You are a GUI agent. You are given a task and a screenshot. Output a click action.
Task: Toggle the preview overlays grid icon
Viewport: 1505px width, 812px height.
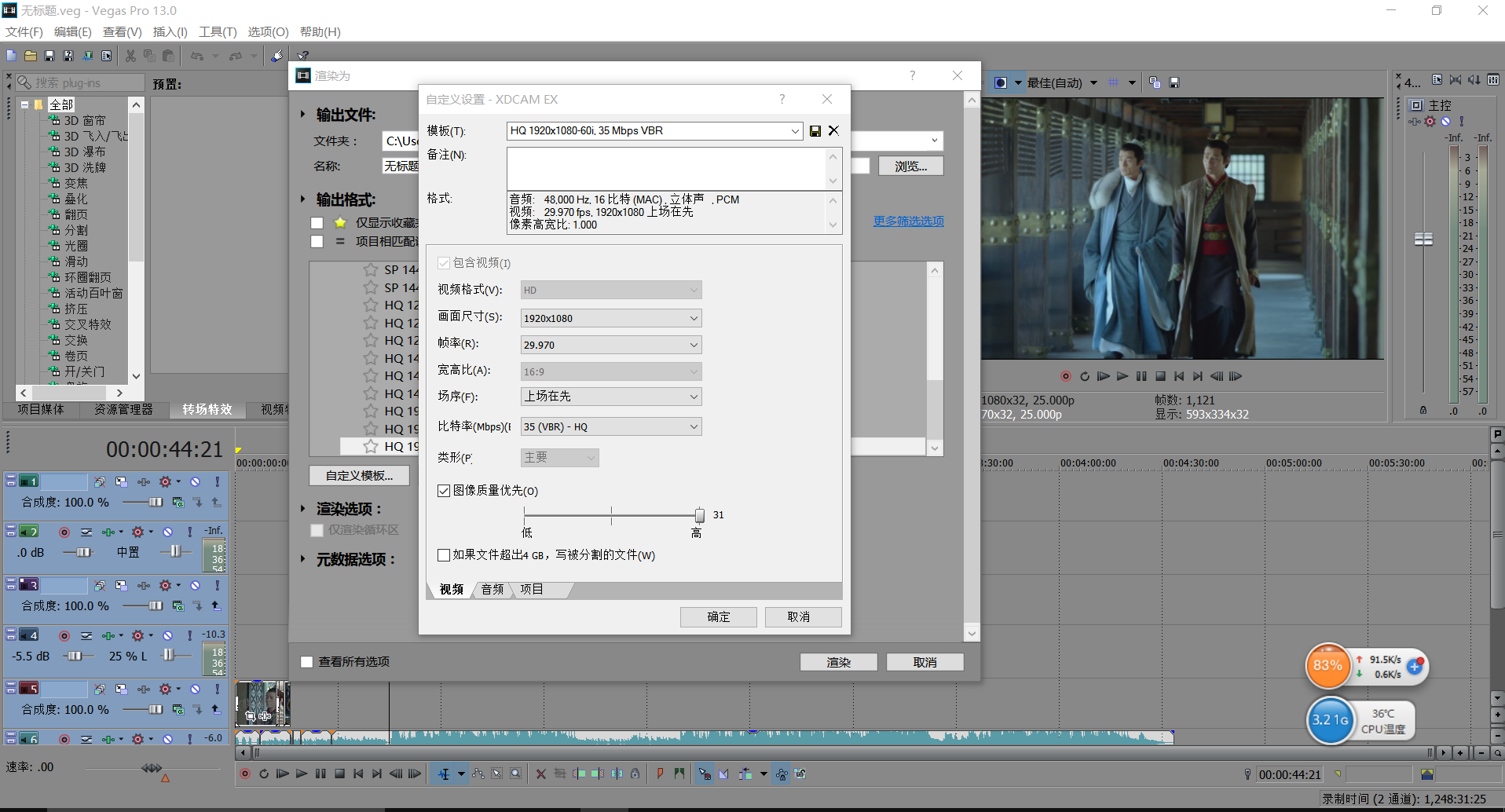pyautogui.click(x=1114, y=82)
